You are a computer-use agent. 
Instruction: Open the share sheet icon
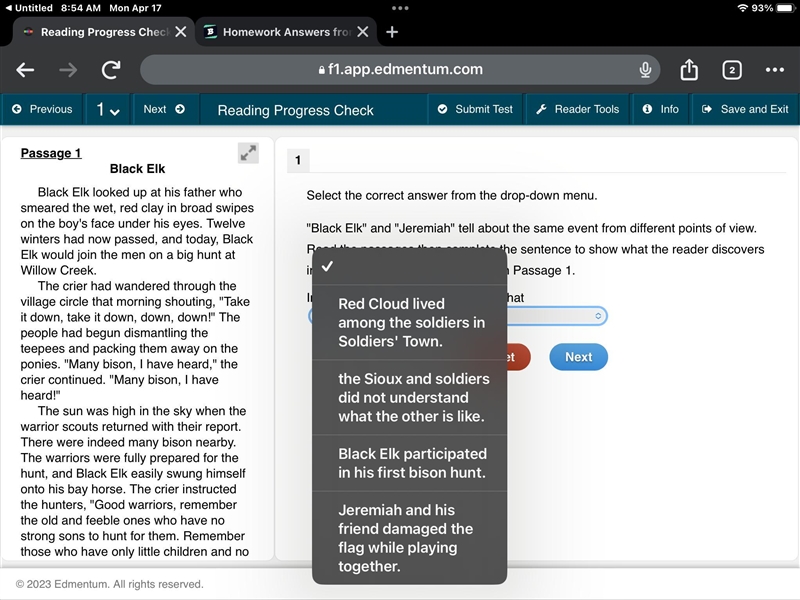coord(689,69)
